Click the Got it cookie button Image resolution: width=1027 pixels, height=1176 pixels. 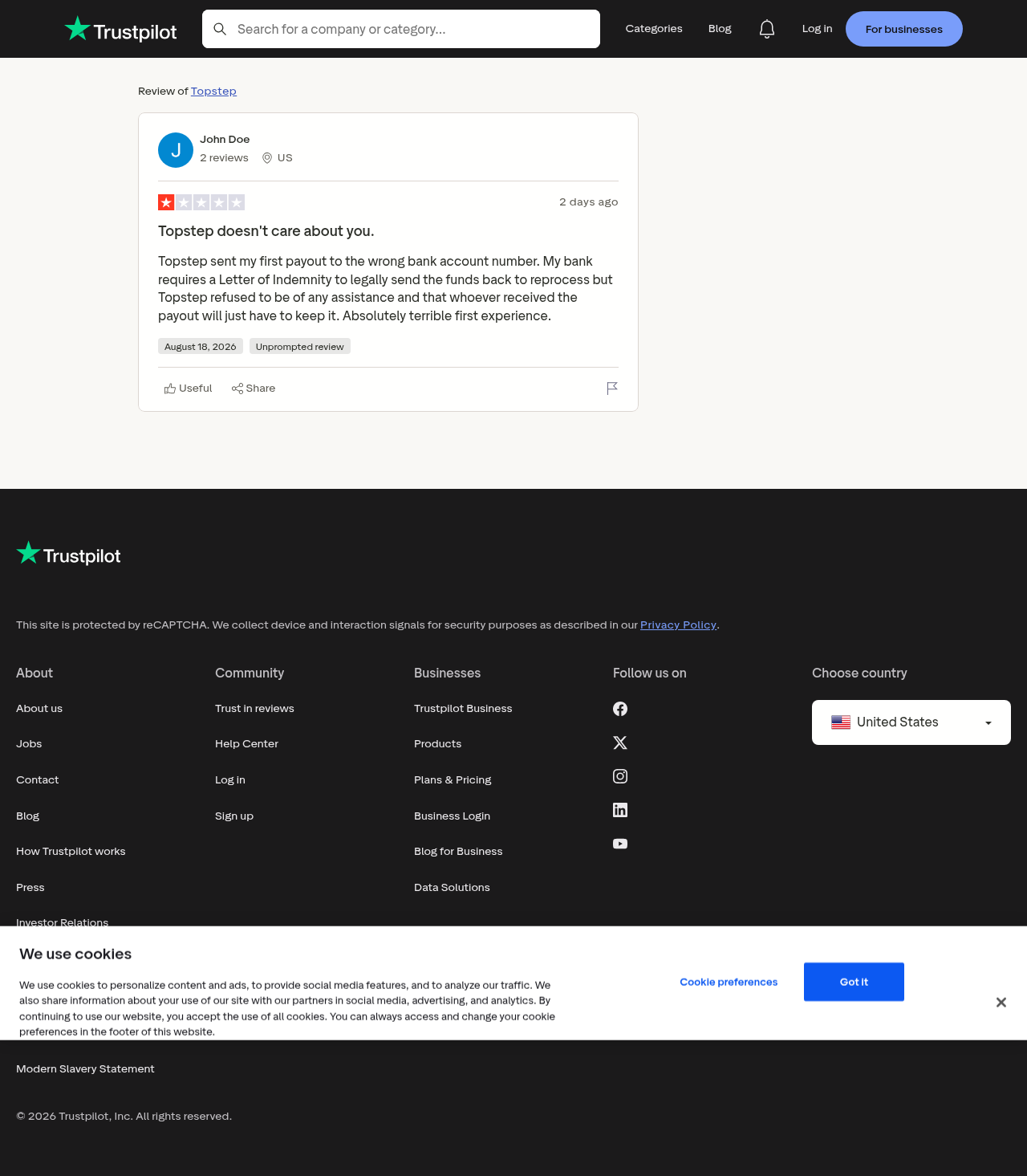[x=854, y=982]
